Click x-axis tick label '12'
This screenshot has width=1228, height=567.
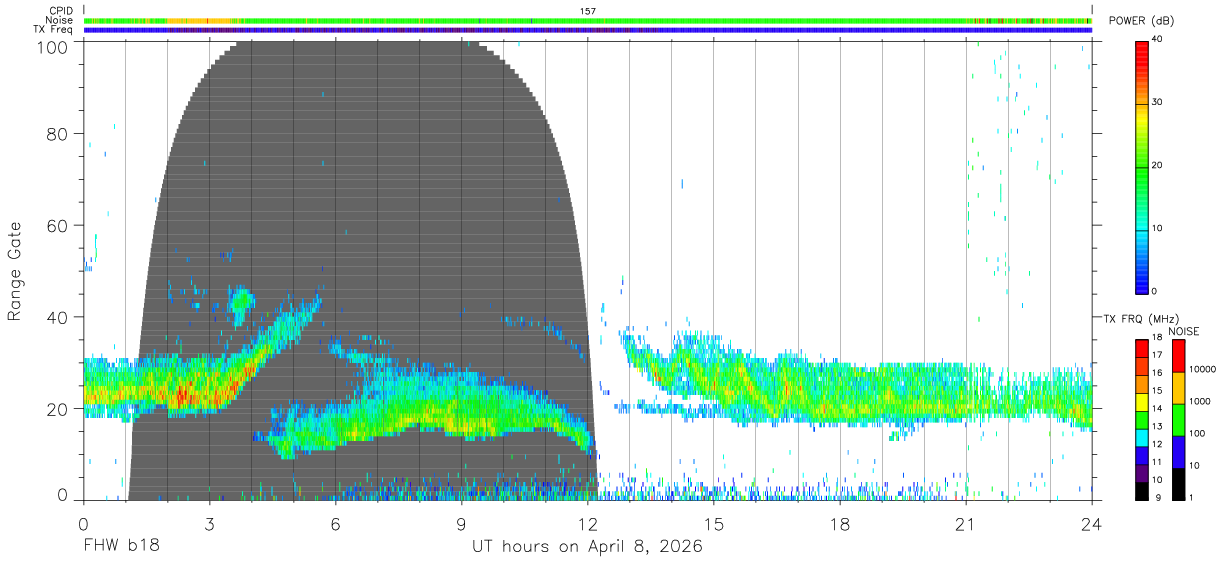coord(588,524)
